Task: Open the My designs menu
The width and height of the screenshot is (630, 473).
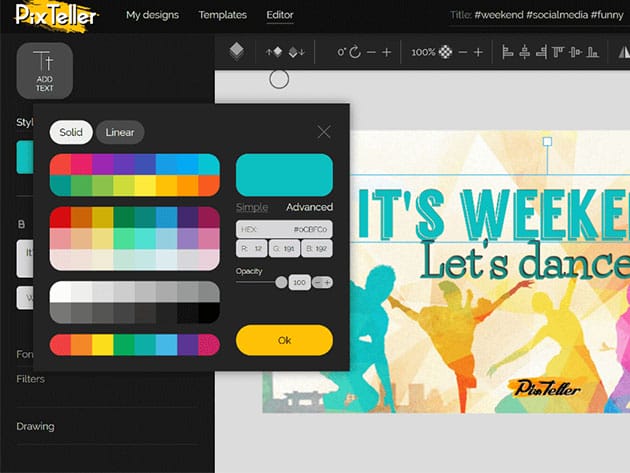Action: (153, 16)
